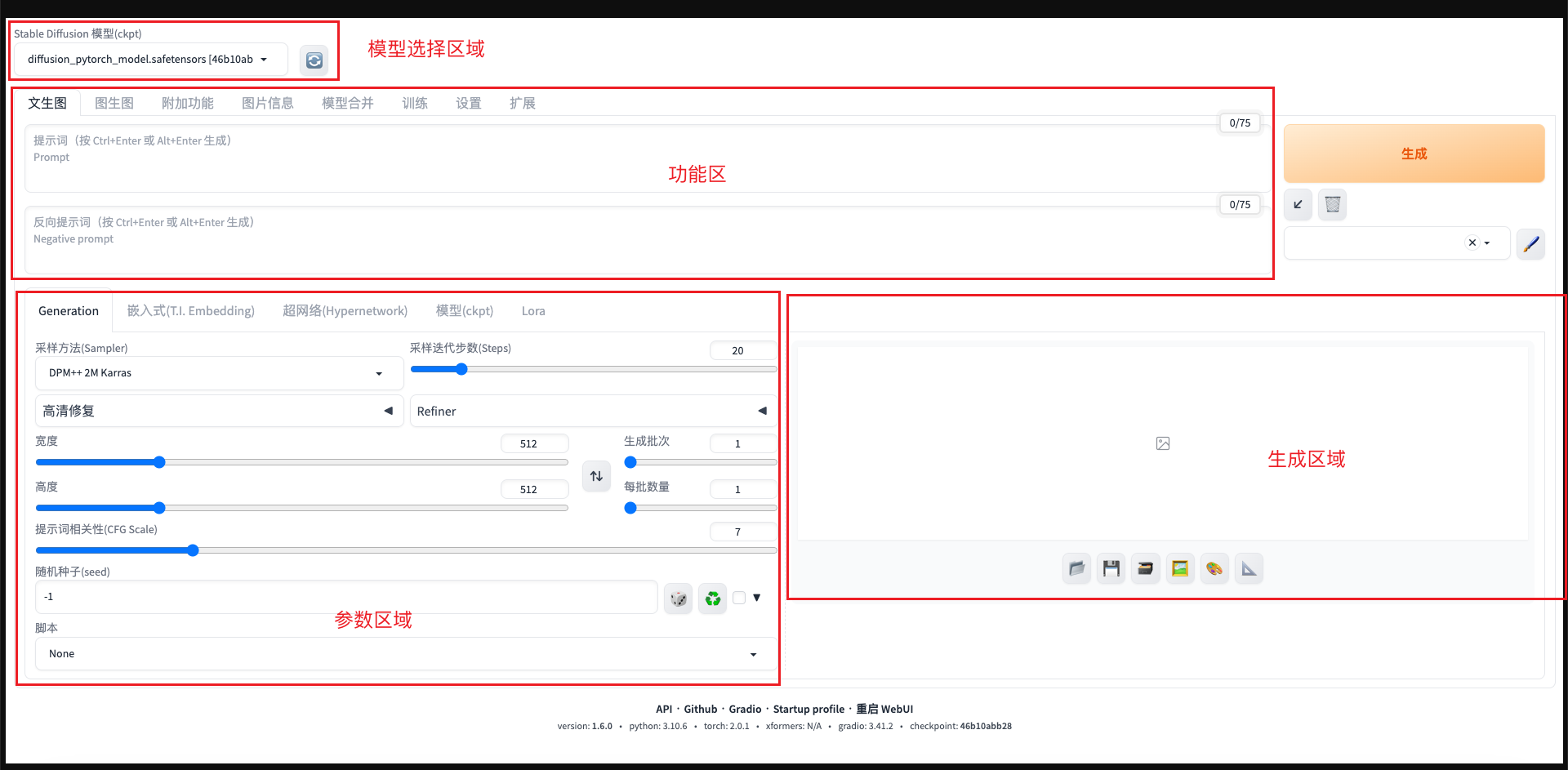Viewport: 1568px width, 770px height.
Task: Swap width and height values
Action: 596,476
